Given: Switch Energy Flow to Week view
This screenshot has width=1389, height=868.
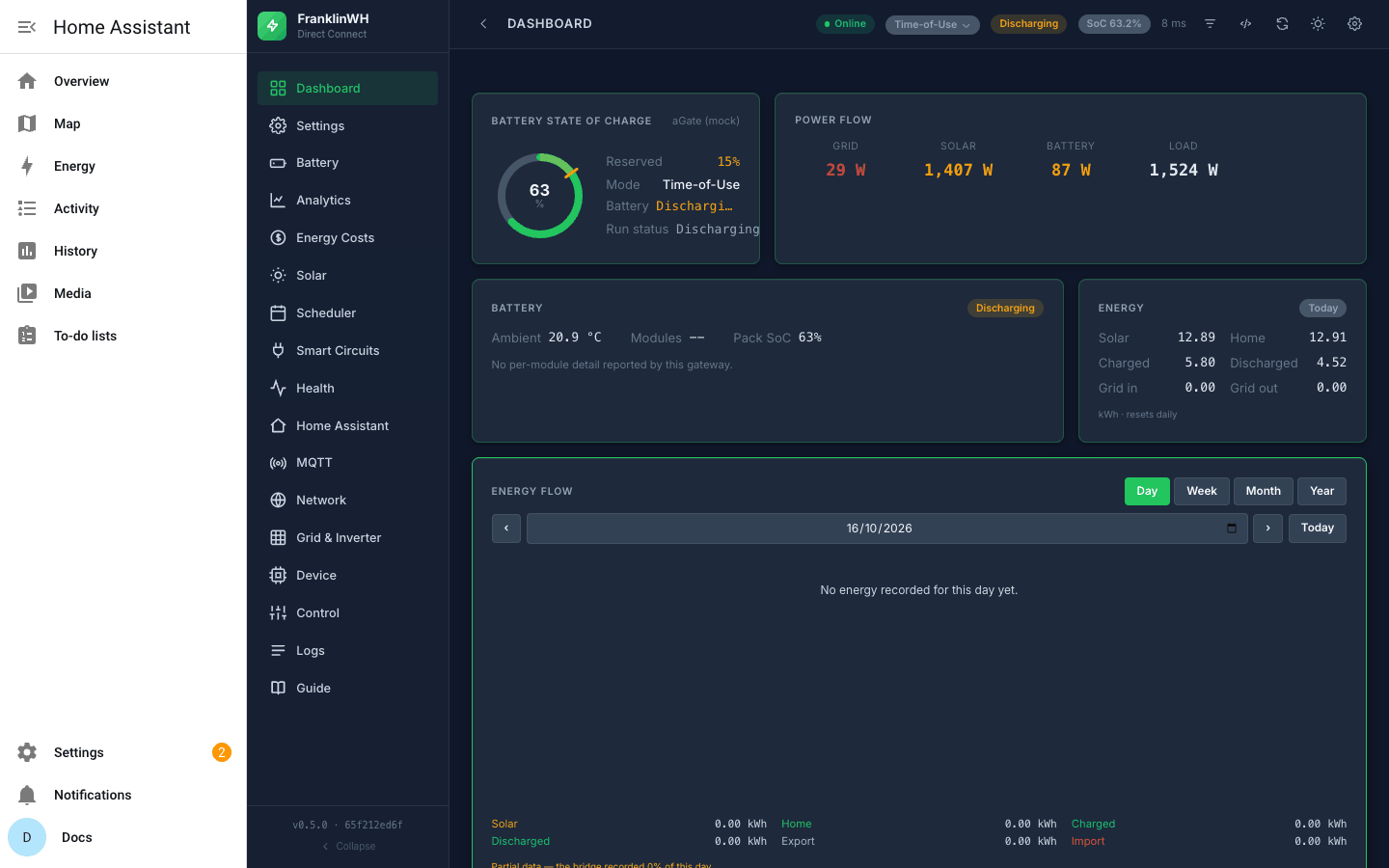Looking at the screenshot, I should [1202, 492].
